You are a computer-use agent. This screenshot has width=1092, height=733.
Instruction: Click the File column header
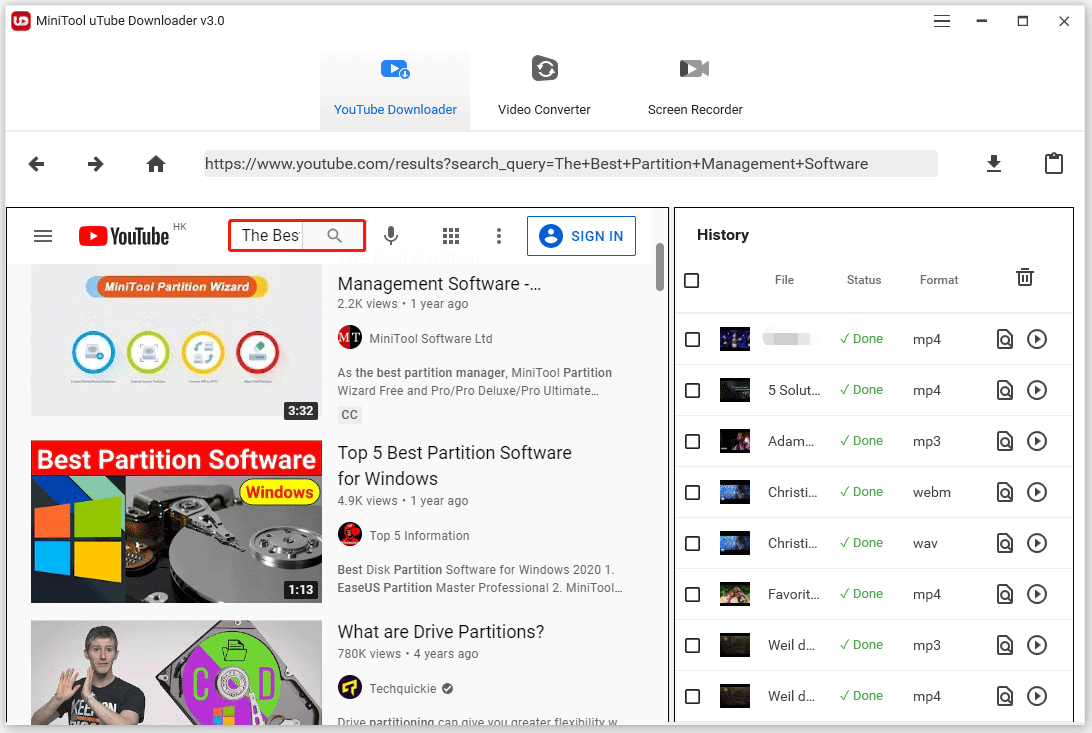pos(784,280)
